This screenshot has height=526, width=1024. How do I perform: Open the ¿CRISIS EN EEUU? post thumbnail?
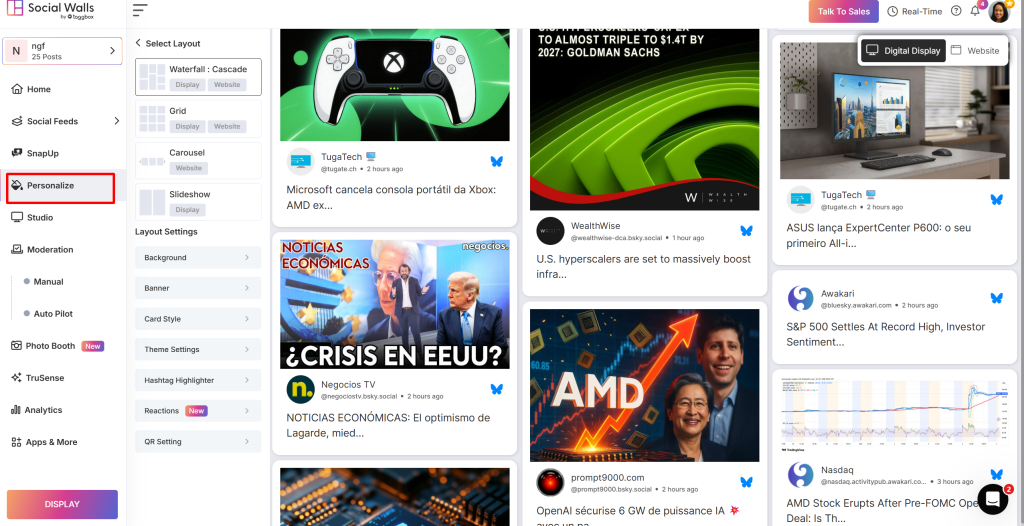[x=394, y=304]
